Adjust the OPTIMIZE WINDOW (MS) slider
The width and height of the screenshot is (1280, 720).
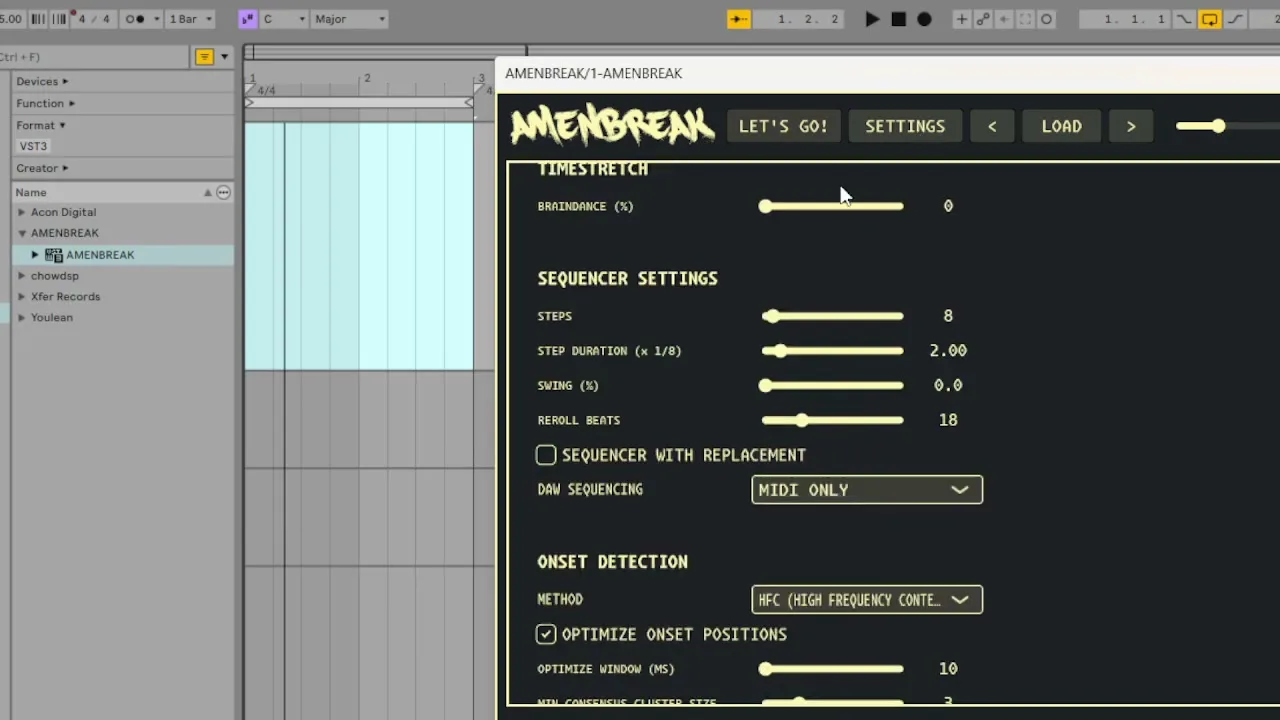pyautogui.click(x=832, y=669)
